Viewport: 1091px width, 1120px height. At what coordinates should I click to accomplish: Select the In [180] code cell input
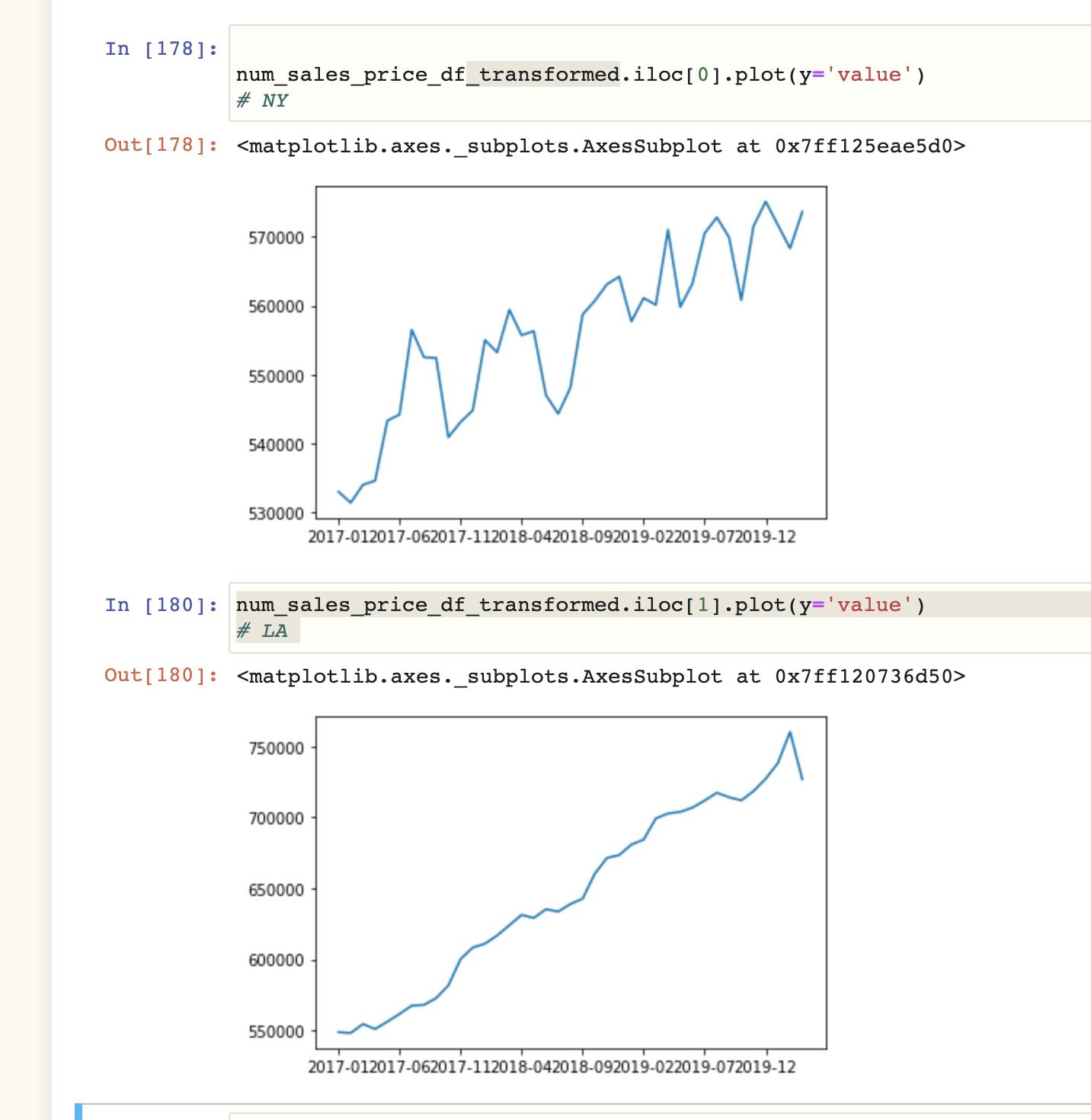tap(660, 618)
